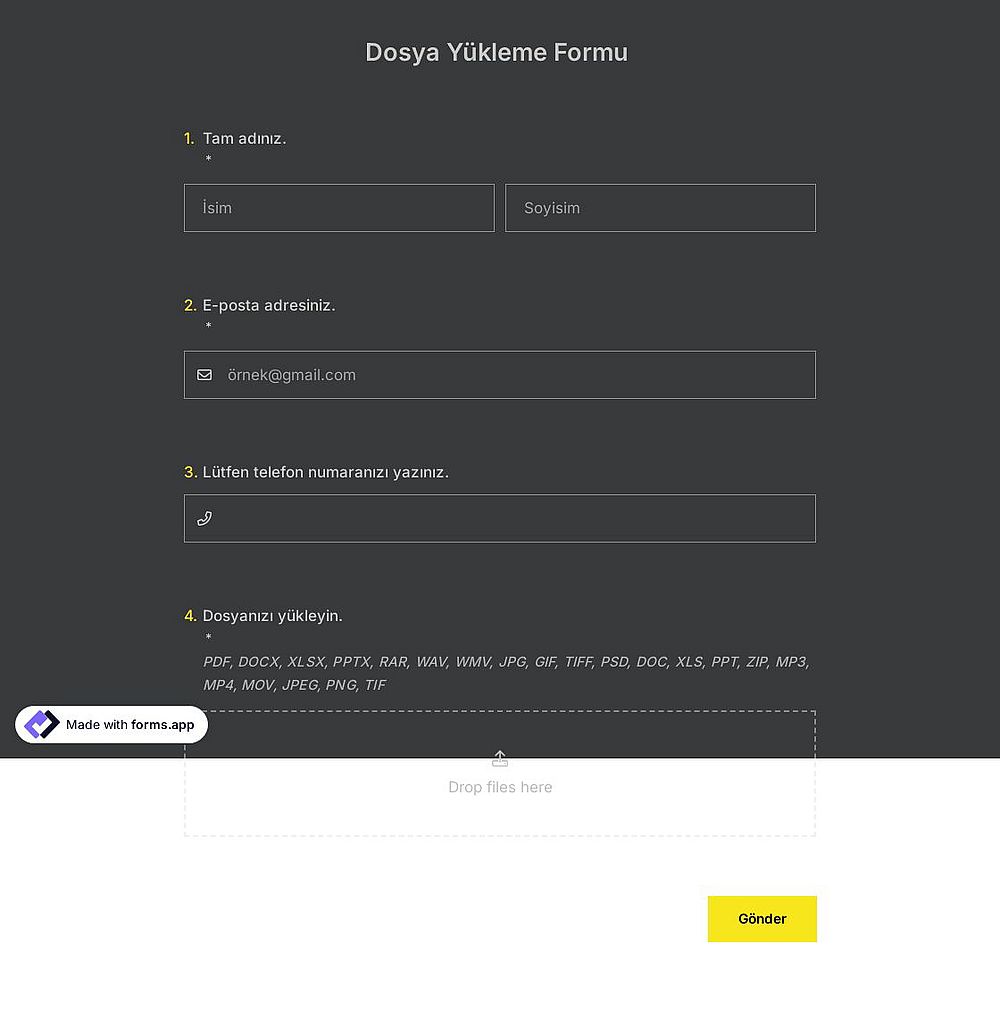Focus the örnek@gmail.com email field
This screenshot has height=1036, width=1000.
click(x=500, y=375)
